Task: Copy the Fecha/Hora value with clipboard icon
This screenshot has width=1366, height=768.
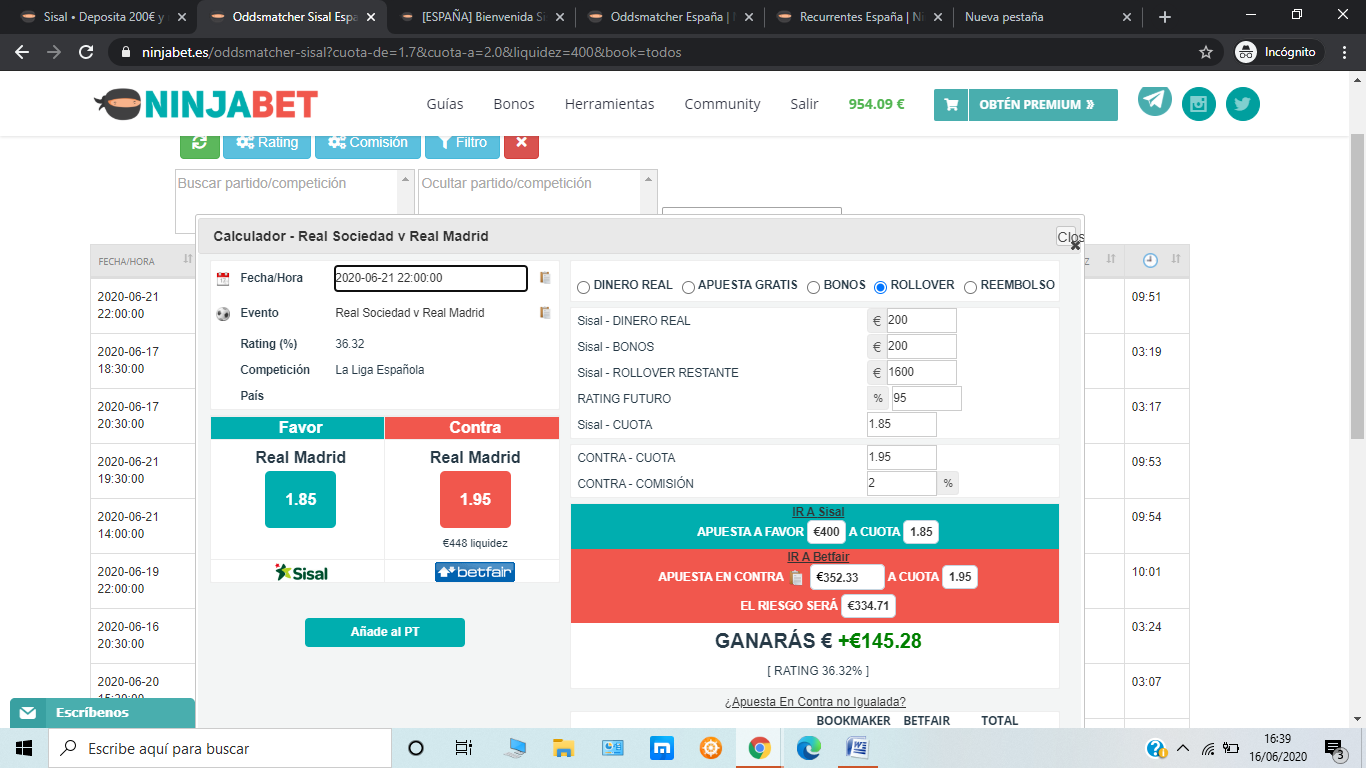Action: [545, 278]
